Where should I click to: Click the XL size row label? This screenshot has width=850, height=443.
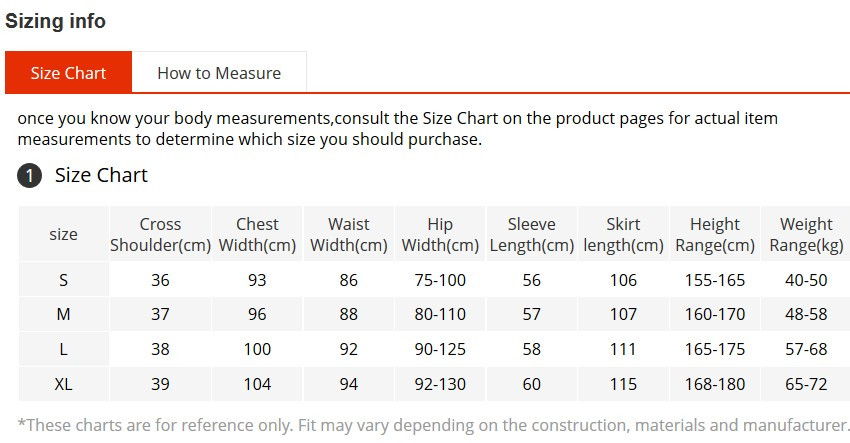(63, 384)
